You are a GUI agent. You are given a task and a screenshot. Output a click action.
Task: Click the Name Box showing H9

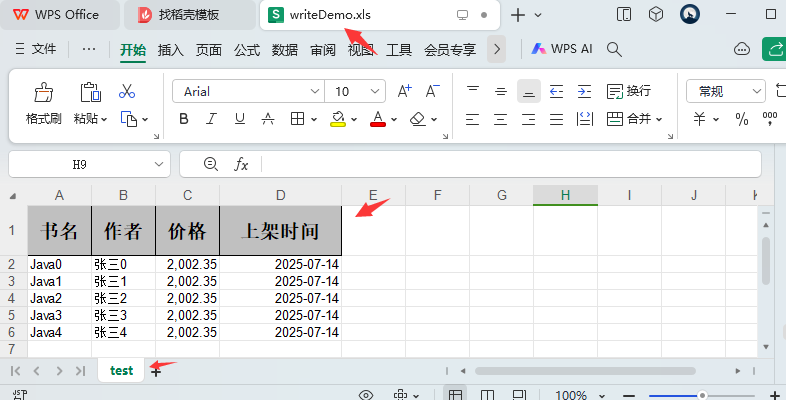click(x=89, y=164)
